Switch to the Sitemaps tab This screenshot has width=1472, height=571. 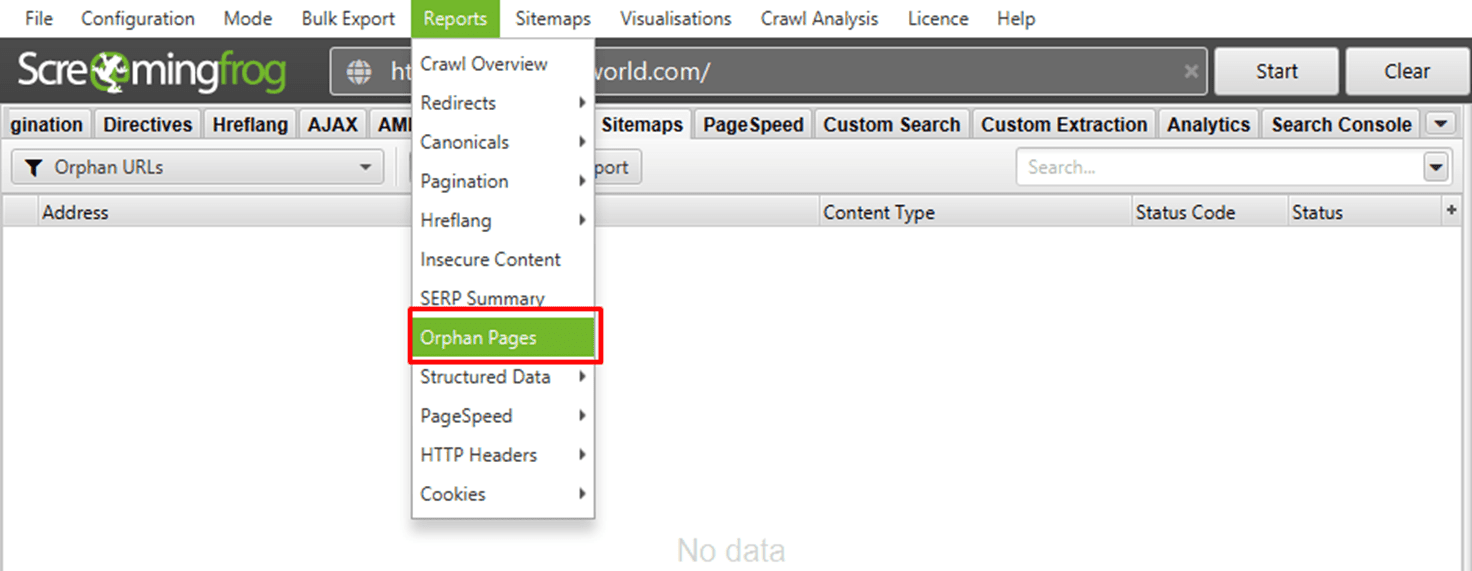pyautogui.click(x=642, y=125)
